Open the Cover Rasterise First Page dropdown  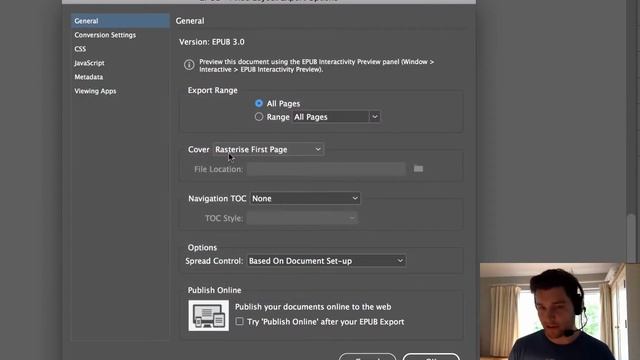pyautogui.click(x=268, y=149)
